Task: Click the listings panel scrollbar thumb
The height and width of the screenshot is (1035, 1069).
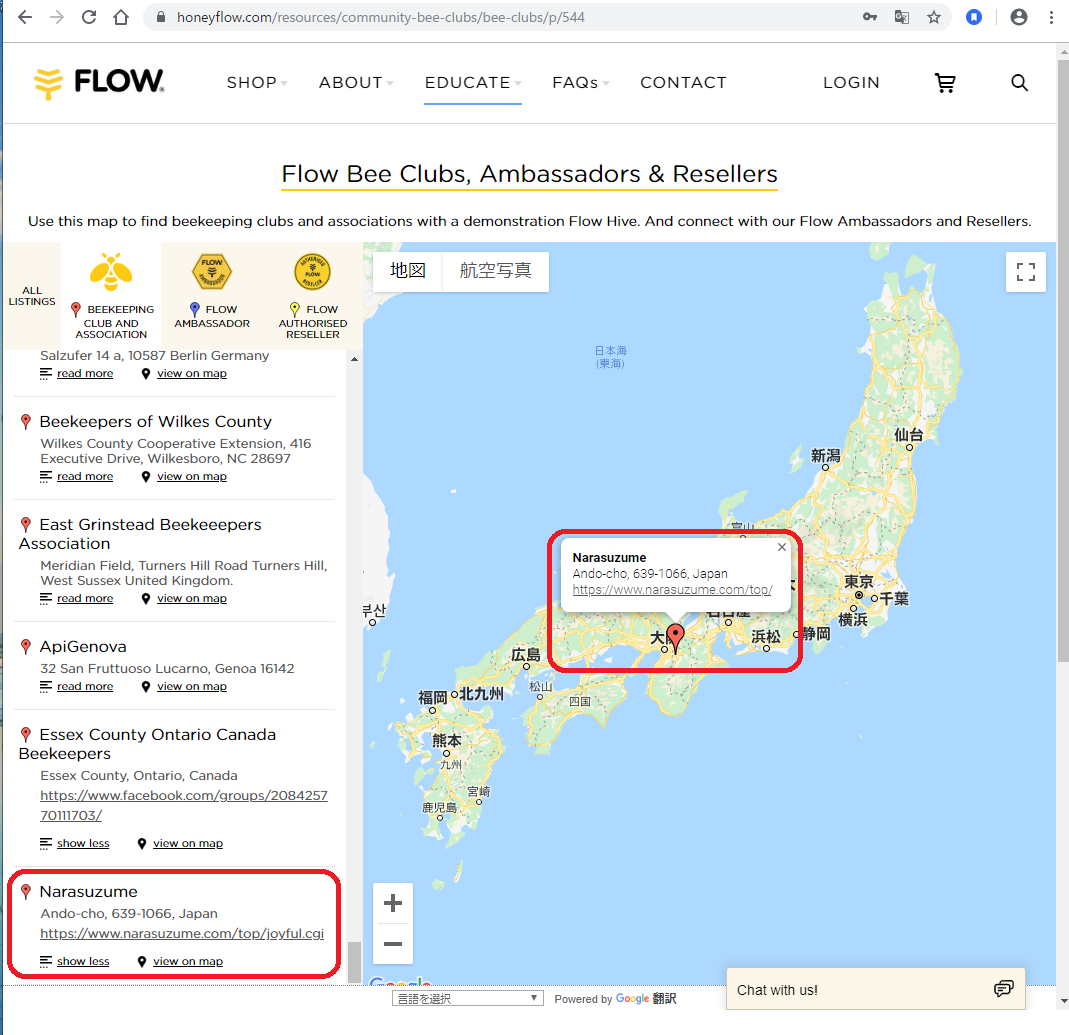Action: pyautogui.click(x=354, y=961)
